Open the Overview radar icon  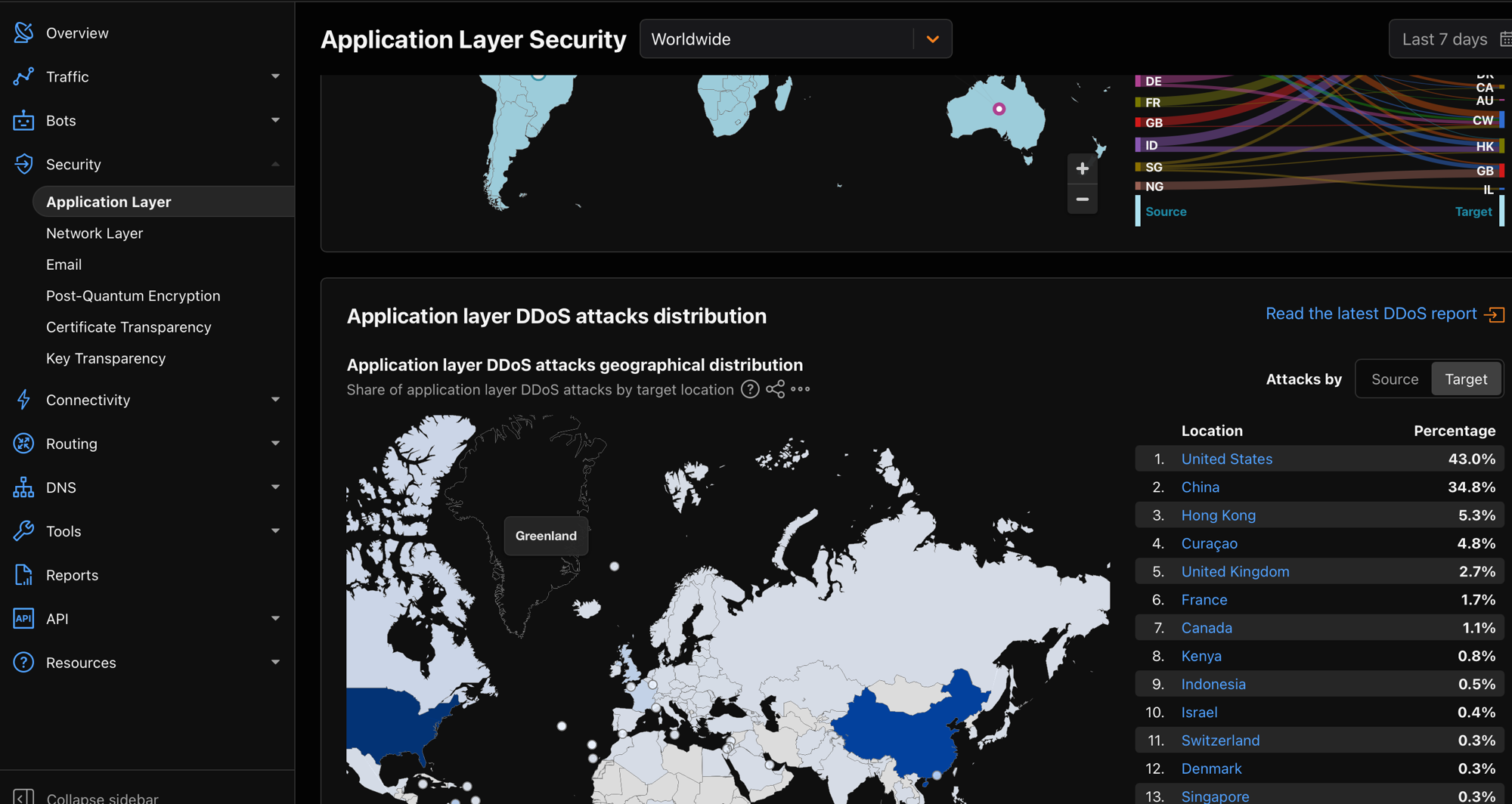click(x=23, y=32)
